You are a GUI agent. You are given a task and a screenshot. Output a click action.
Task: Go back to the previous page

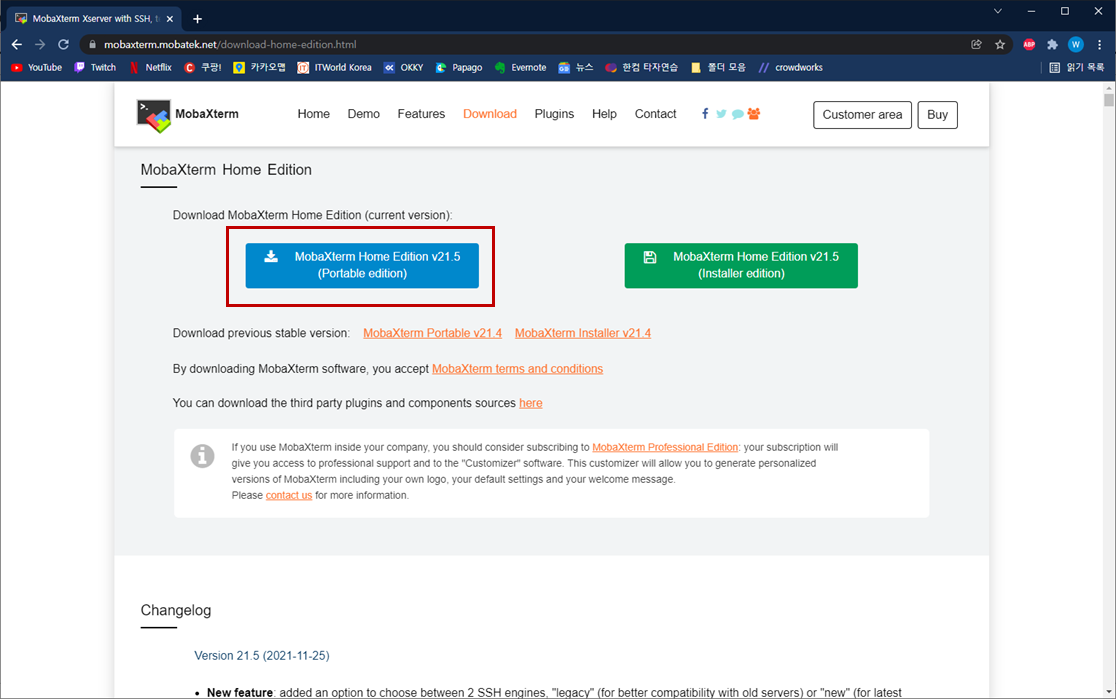pos(17,44)
